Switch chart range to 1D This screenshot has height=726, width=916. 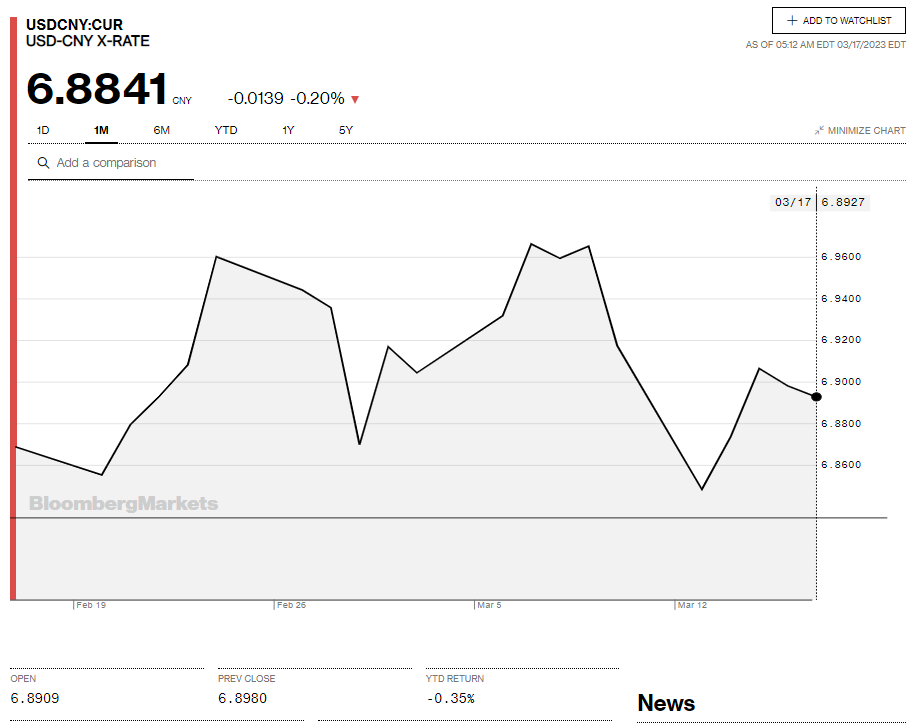43,130
